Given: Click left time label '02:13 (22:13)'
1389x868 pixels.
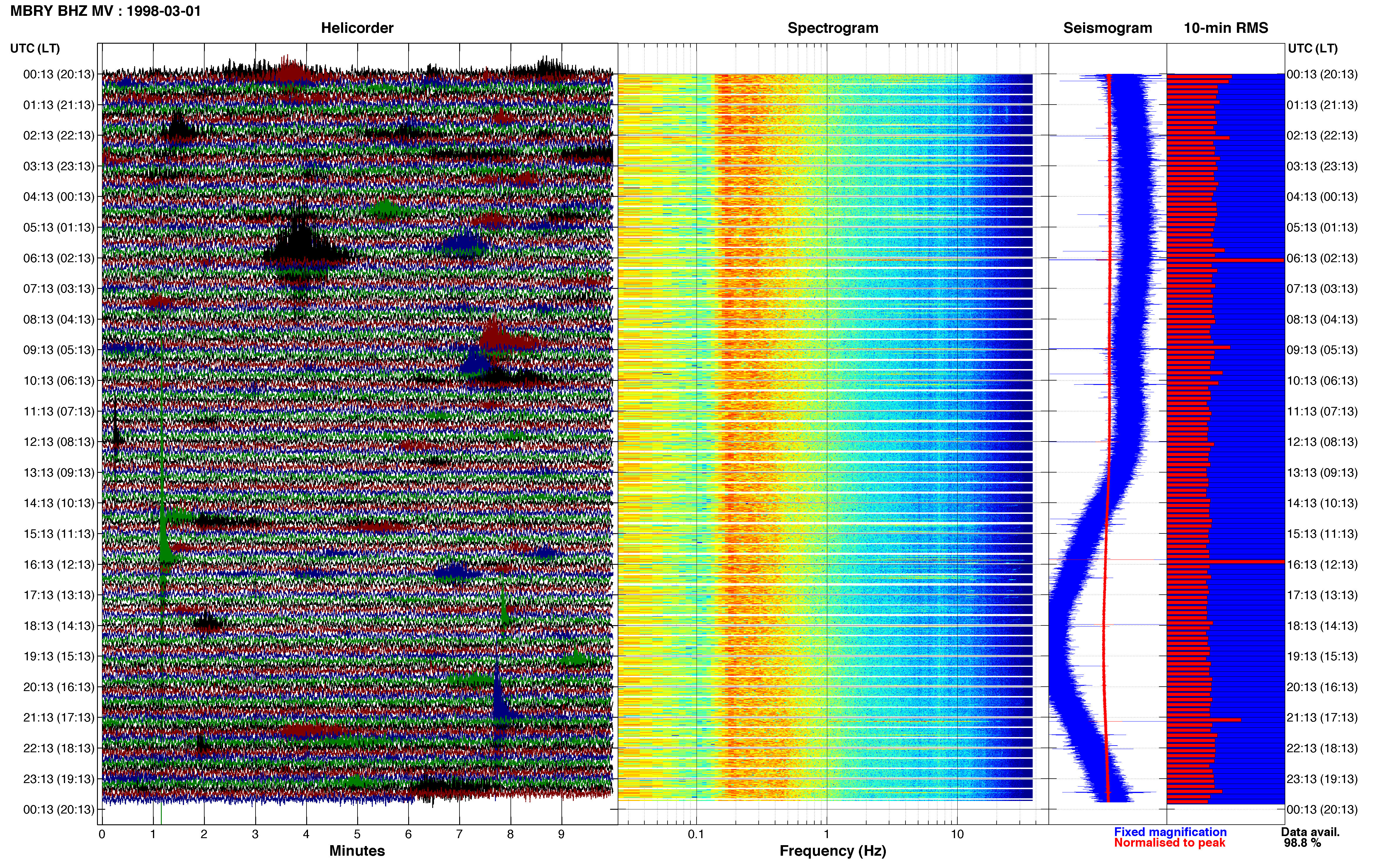Looking at the screenshot, I should click(59, 135).
